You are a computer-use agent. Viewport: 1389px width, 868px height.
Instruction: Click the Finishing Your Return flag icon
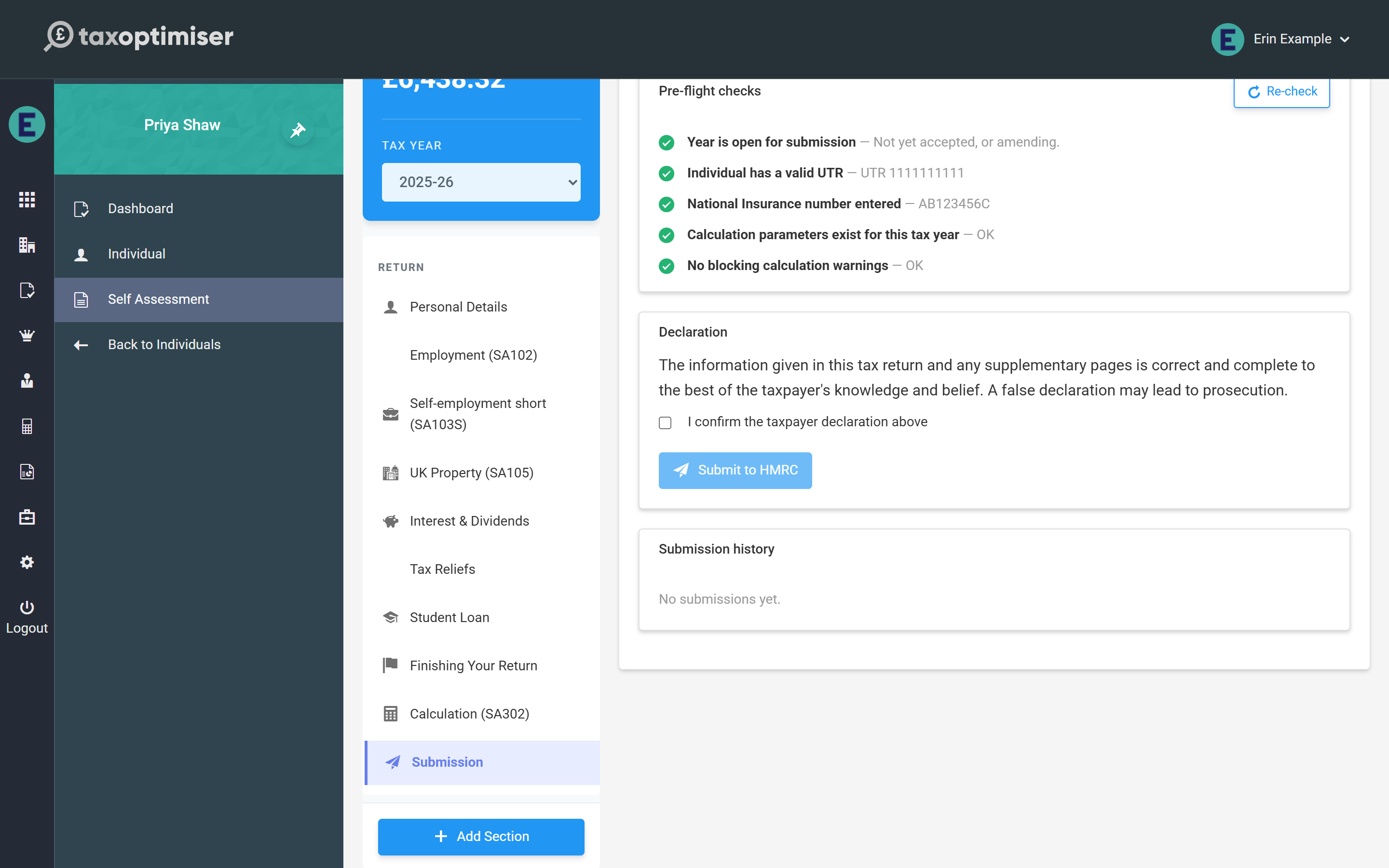click(390, 665)
